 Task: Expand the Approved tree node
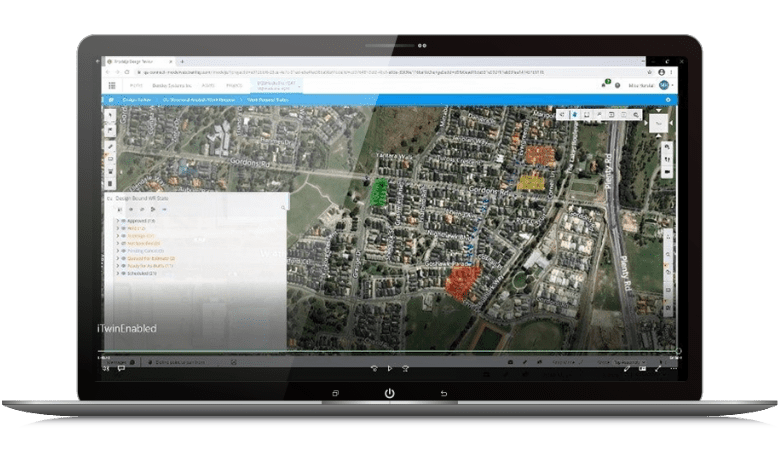[x=117, y=220]
